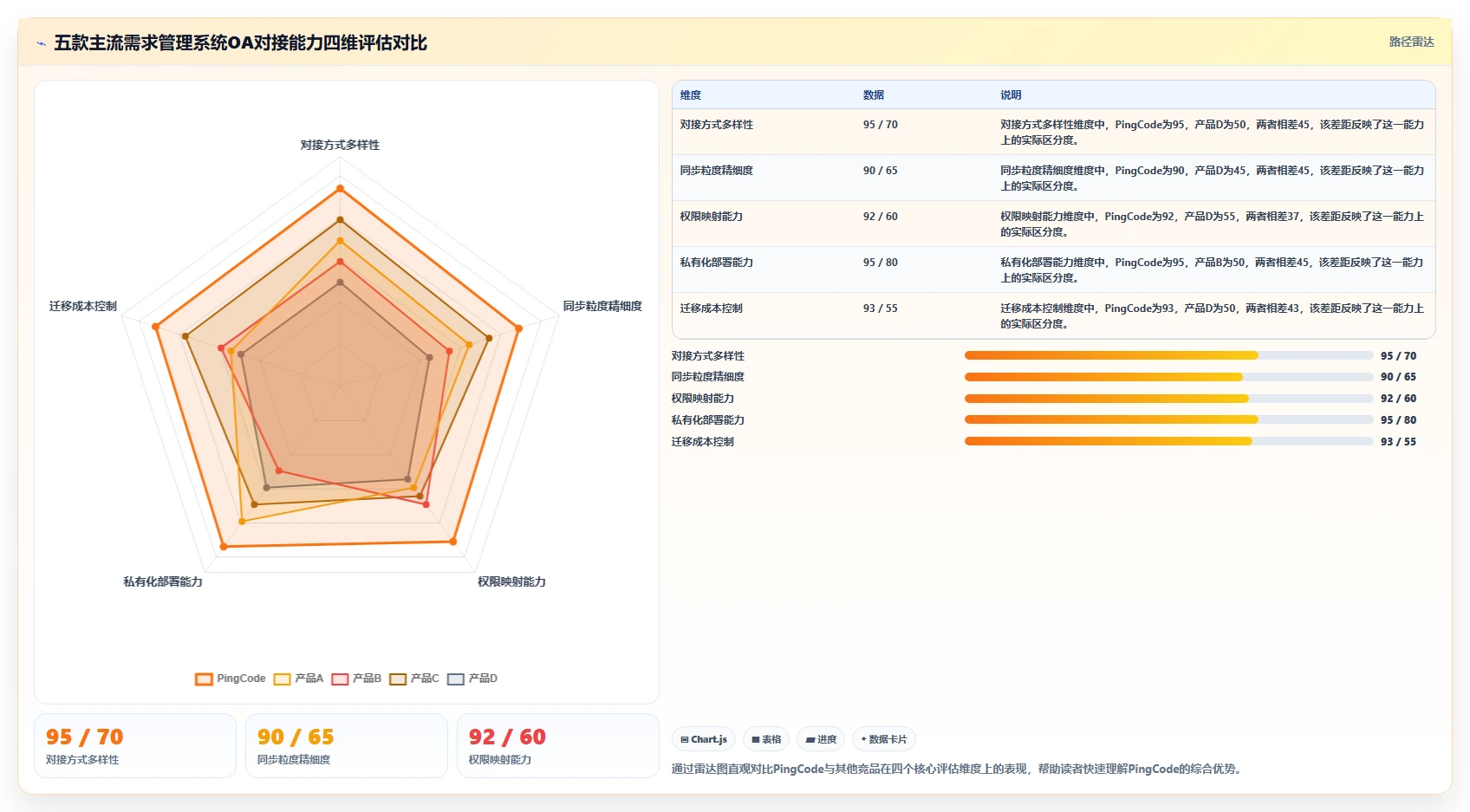Open the 92 / 60 data card
The width and height of the screenshot is (1470, 812).
pyautogui.click(x=558, y=746)
